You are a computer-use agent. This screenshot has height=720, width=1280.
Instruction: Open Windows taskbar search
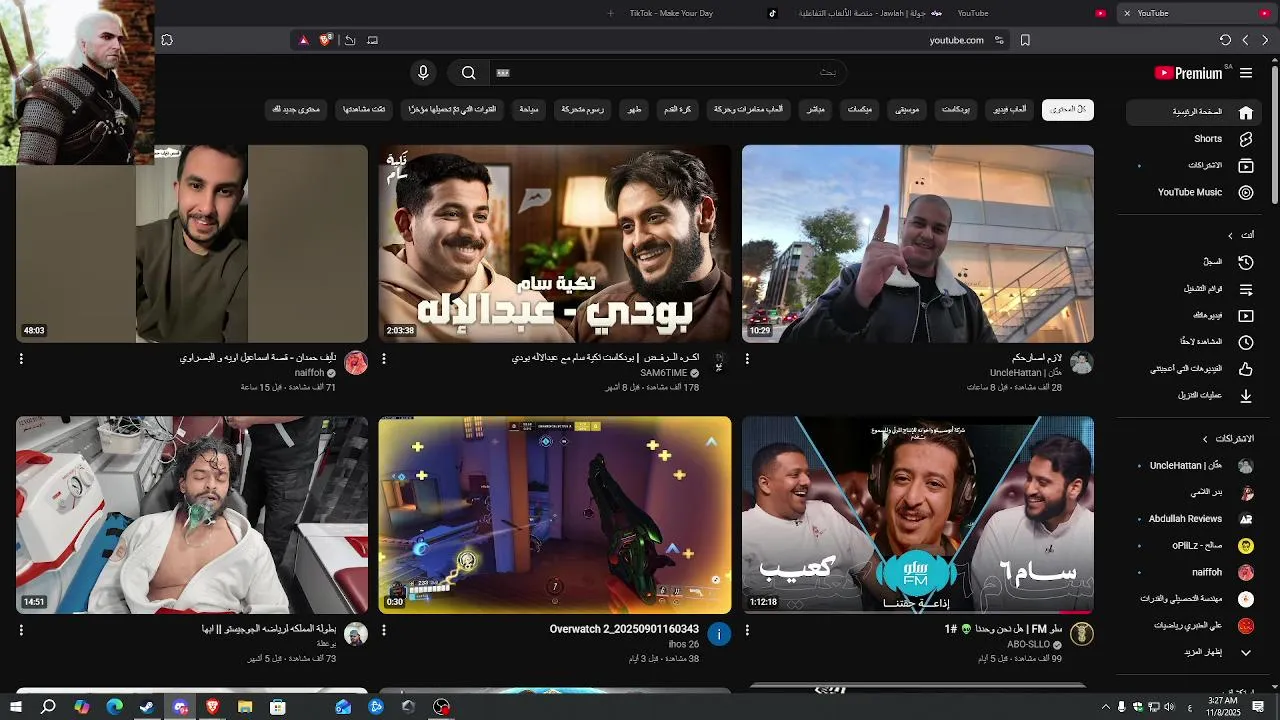tap(48, 707)
